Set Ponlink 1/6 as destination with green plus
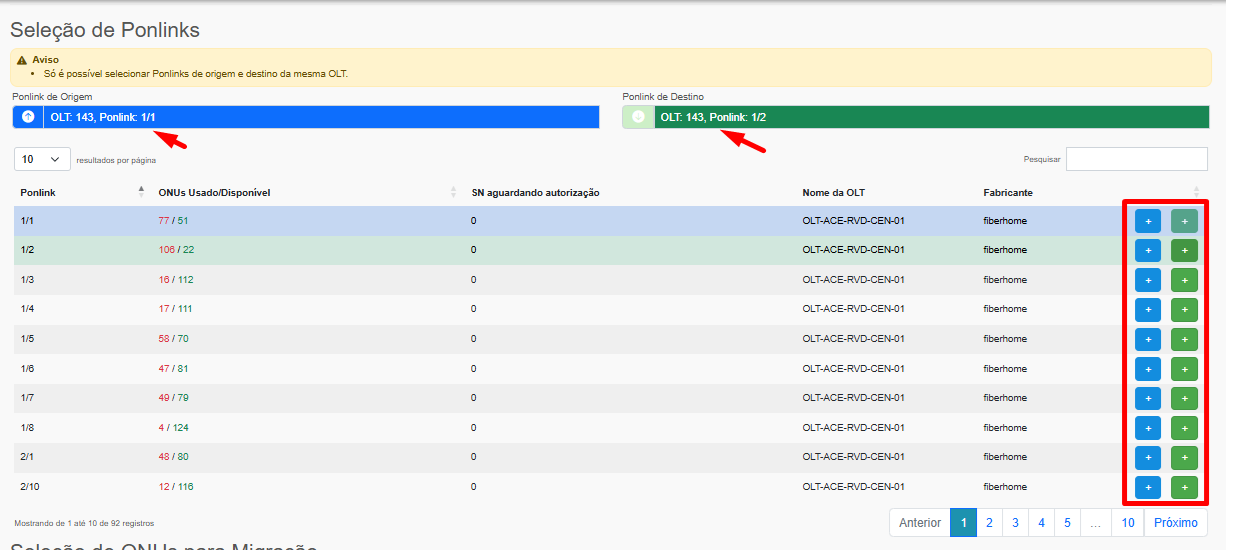Screen dimensions: 1250x550 1184,369
